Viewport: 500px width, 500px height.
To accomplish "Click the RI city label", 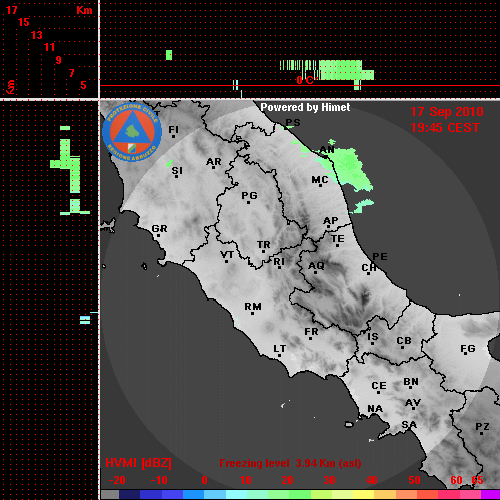I will coord(279,262).
